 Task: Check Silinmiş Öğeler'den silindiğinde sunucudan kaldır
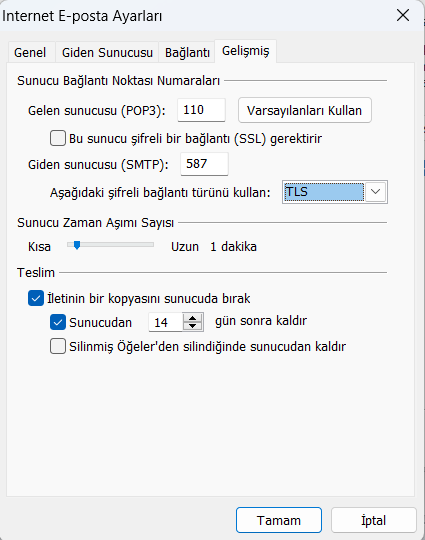(58, 346)
